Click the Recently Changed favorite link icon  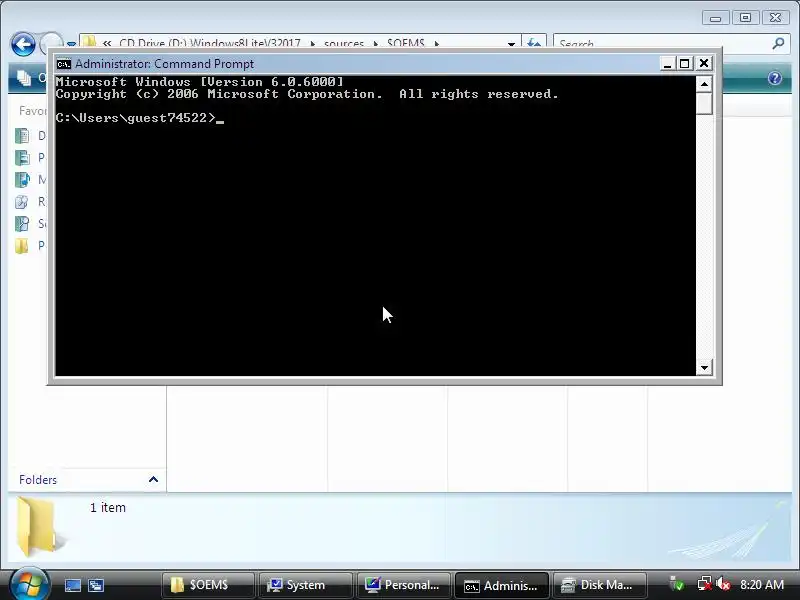coord(22,202)
